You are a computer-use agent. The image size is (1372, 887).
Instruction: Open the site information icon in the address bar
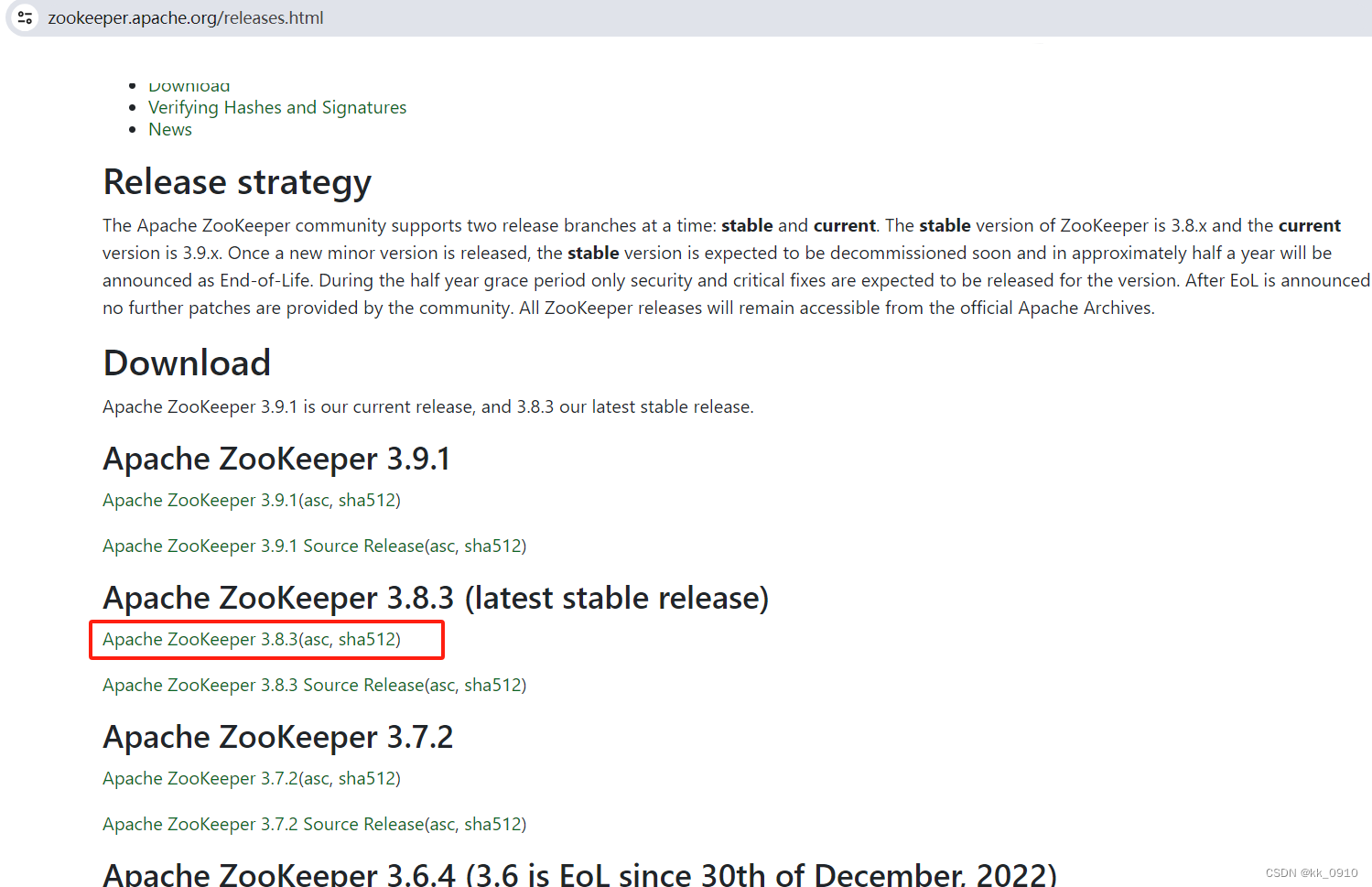pos(25,17)
